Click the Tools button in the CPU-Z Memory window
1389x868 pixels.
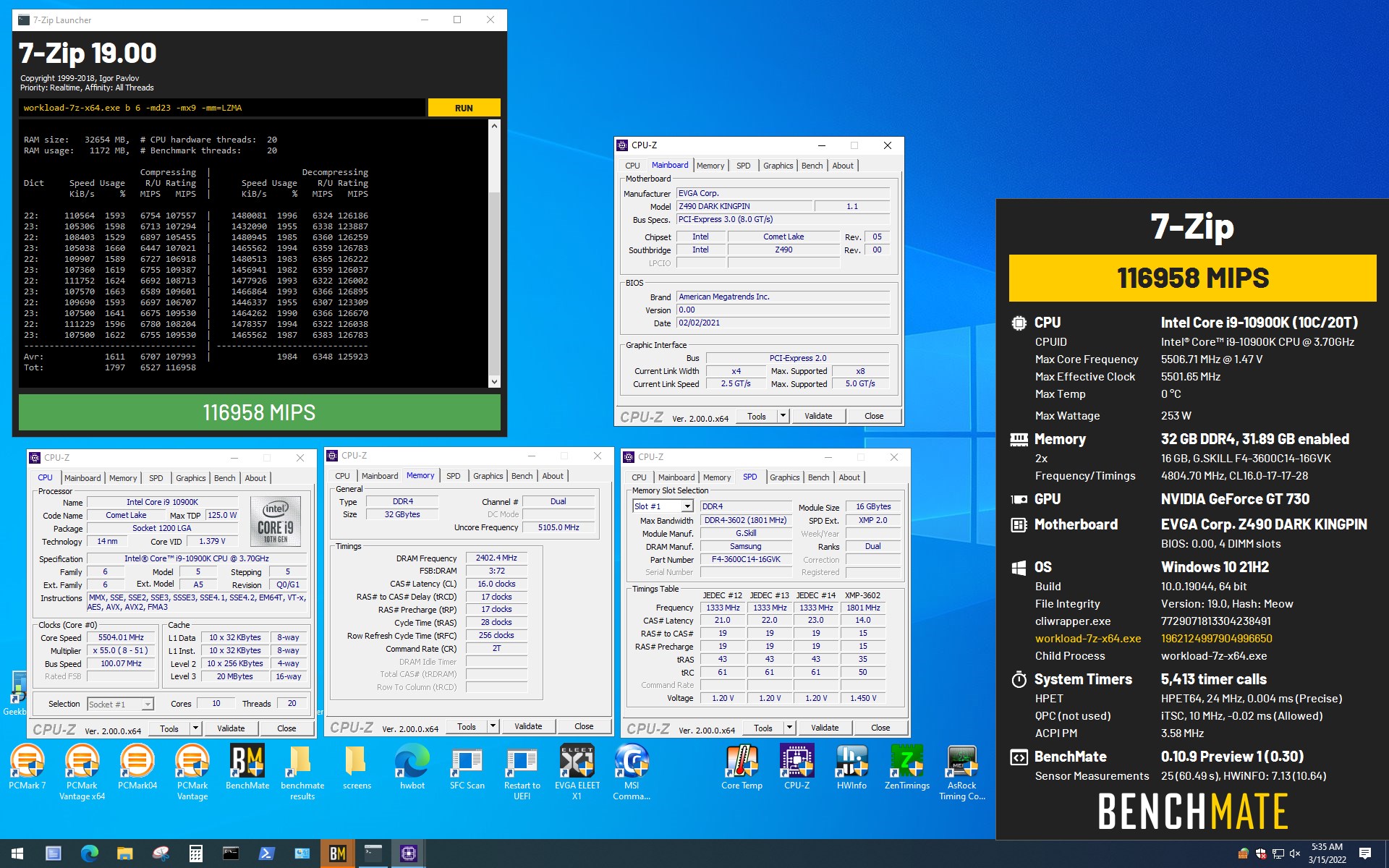pyautogui.click(x=467, y=726)
